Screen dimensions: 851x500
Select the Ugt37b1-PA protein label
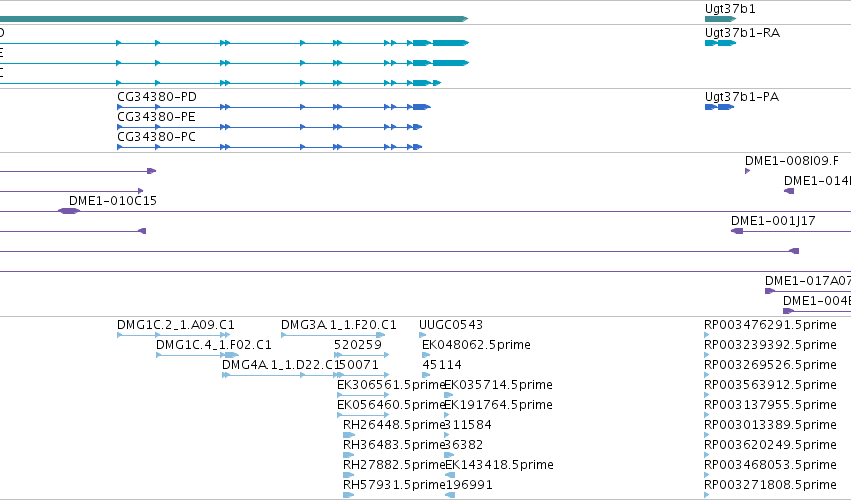coord(741,97)
